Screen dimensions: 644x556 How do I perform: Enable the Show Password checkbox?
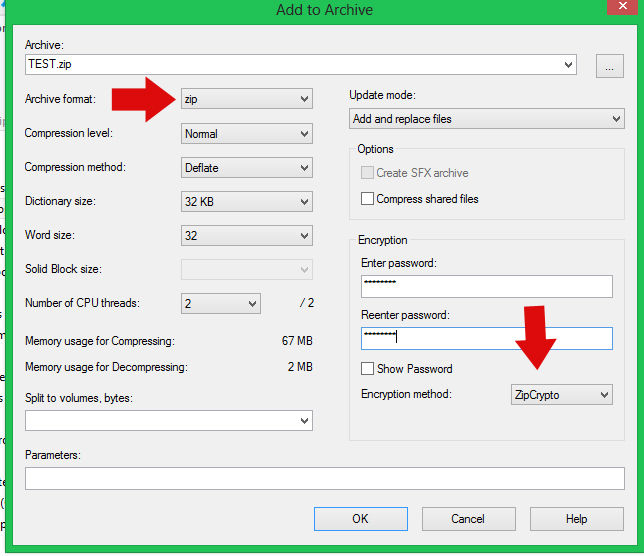click(368, 369)
